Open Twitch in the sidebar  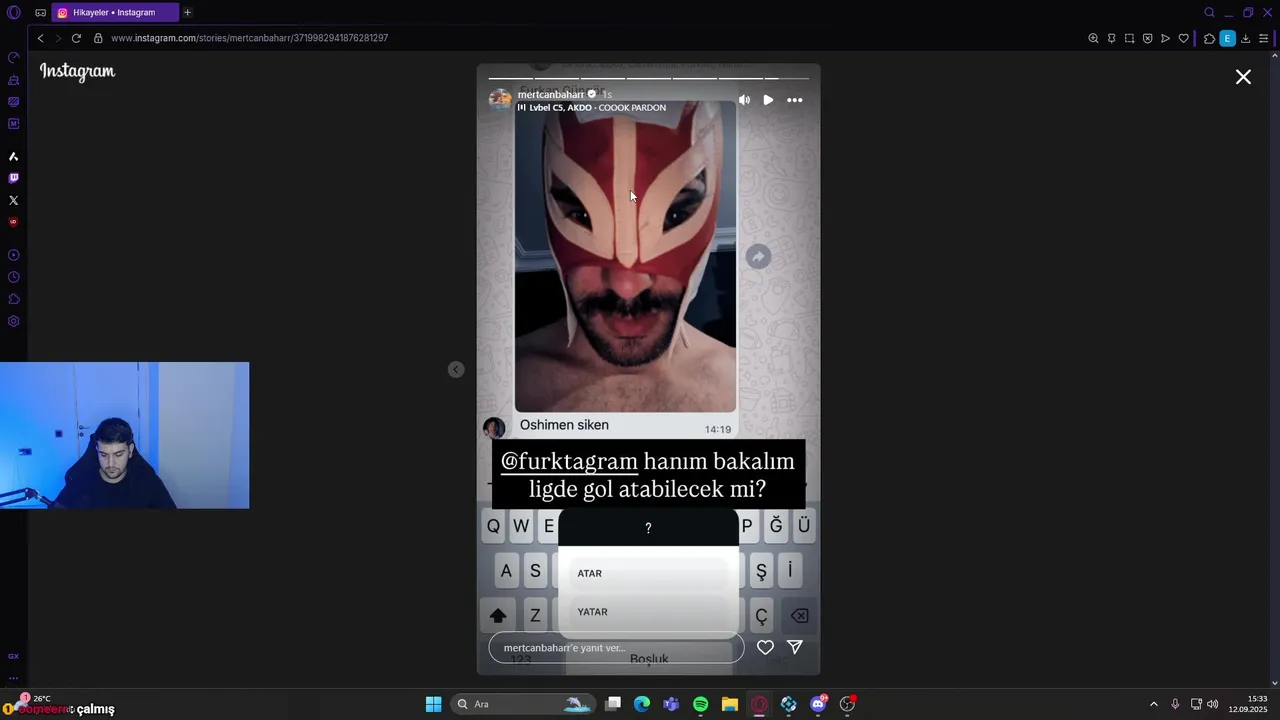tap(13, 178)
